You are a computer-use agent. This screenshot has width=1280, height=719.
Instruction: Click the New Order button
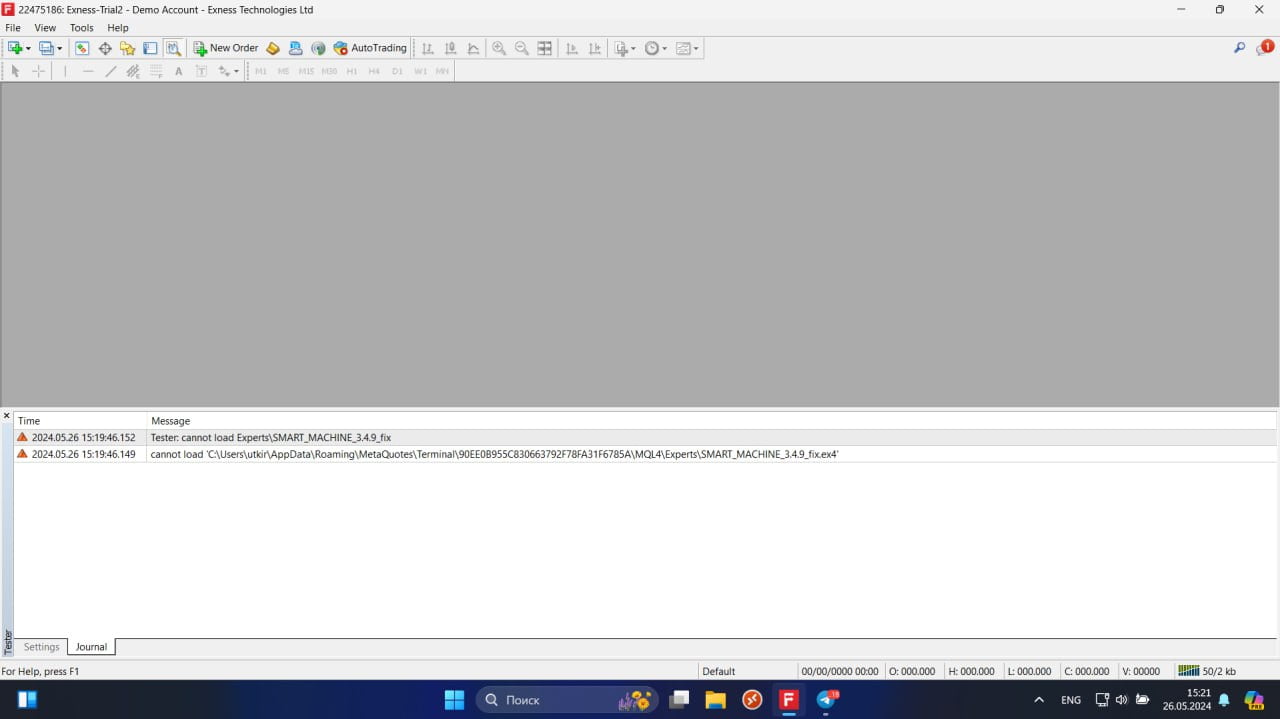pos(226,48)
